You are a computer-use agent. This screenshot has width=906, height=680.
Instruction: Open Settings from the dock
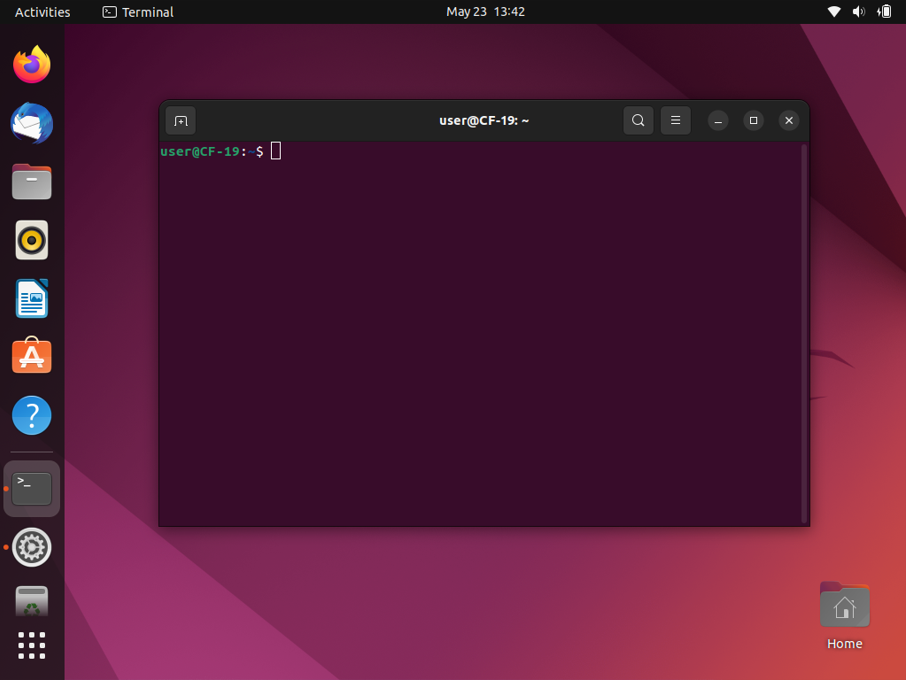[x=32, y=547]
